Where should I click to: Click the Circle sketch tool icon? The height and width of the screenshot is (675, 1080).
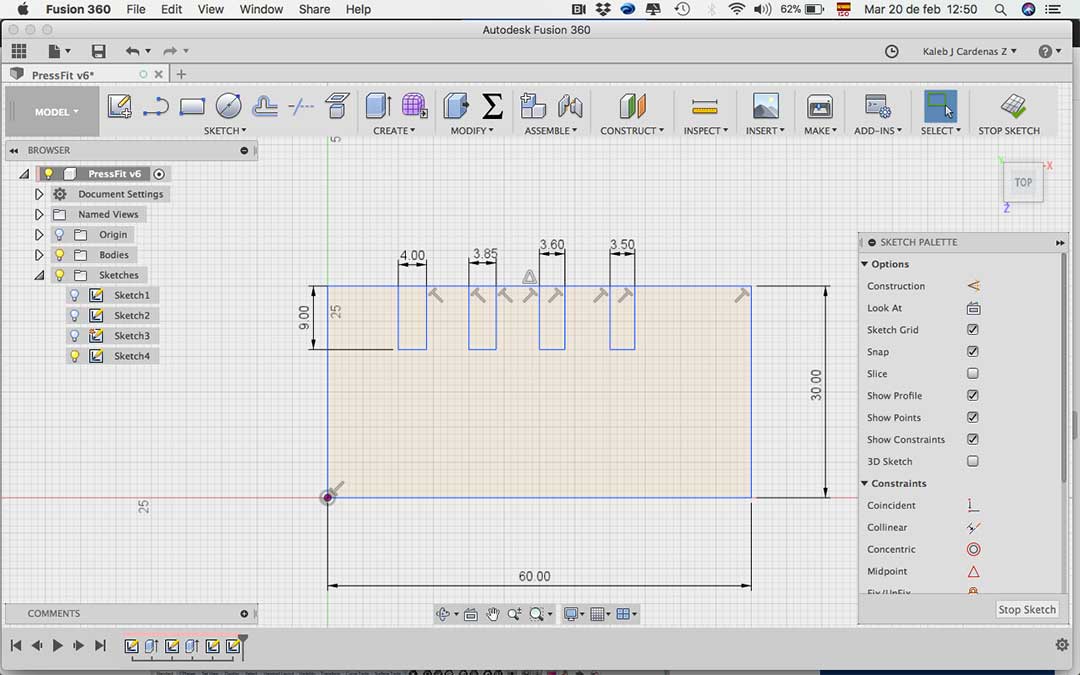228,106
